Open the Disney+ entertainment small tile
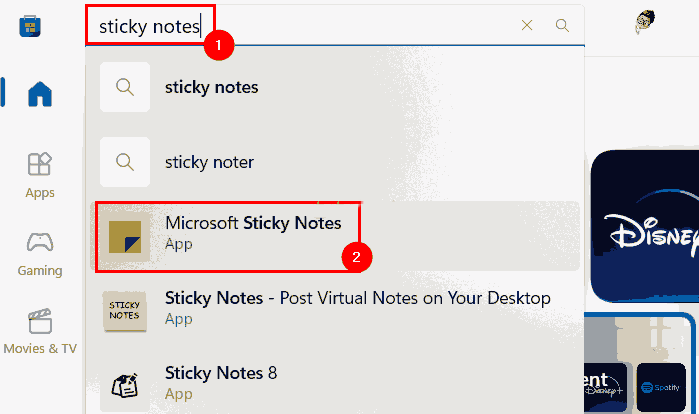699x414 pixels. tap(606, 387)
